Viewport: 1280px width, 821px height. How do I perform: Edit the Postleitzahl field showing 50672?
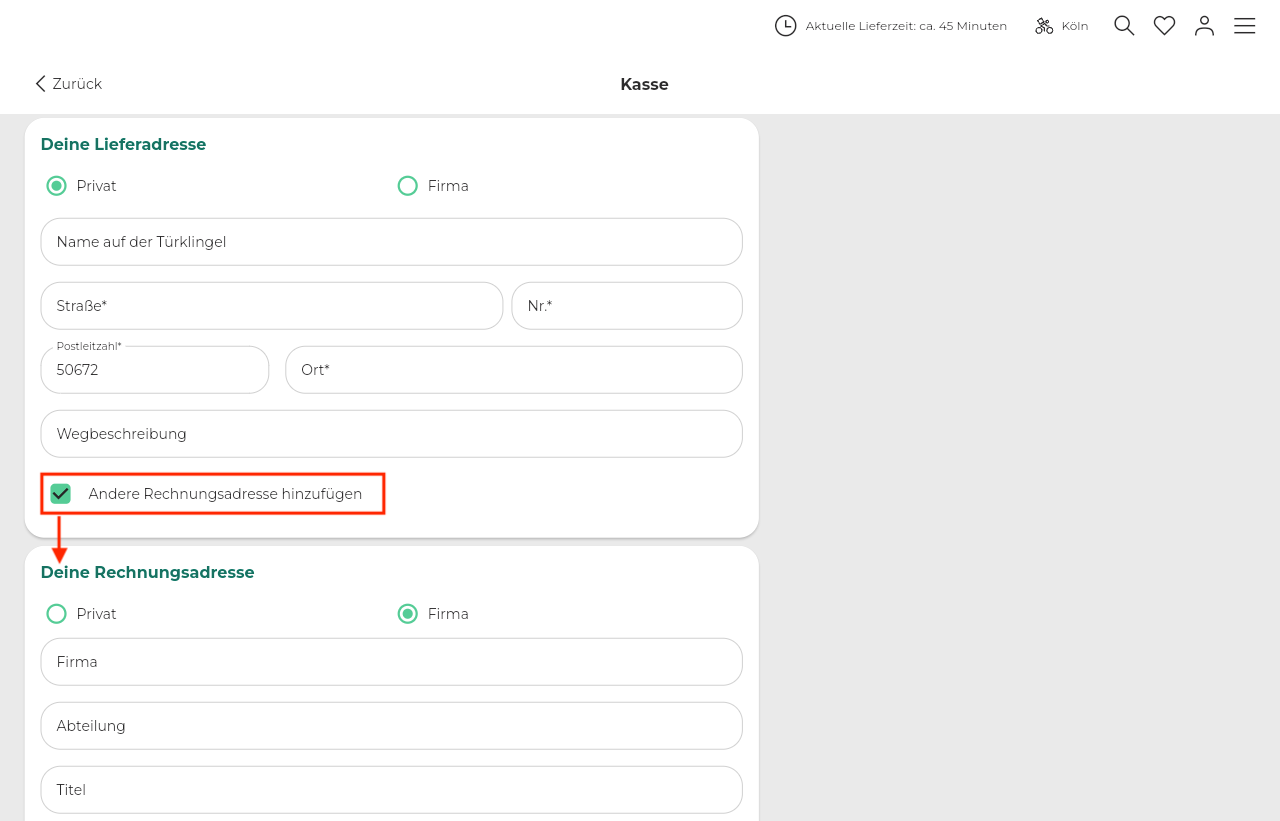click(154, 370)
